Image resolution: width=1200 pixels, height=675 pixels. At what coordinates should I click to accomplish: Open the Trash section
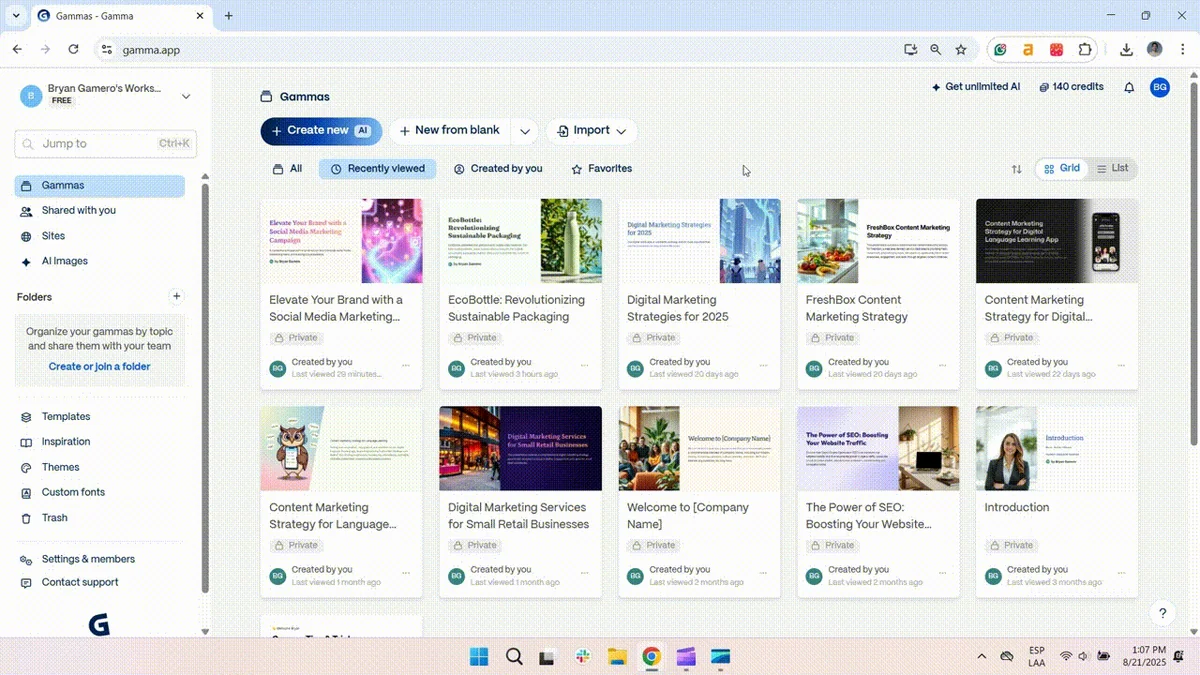click(55, 517)
